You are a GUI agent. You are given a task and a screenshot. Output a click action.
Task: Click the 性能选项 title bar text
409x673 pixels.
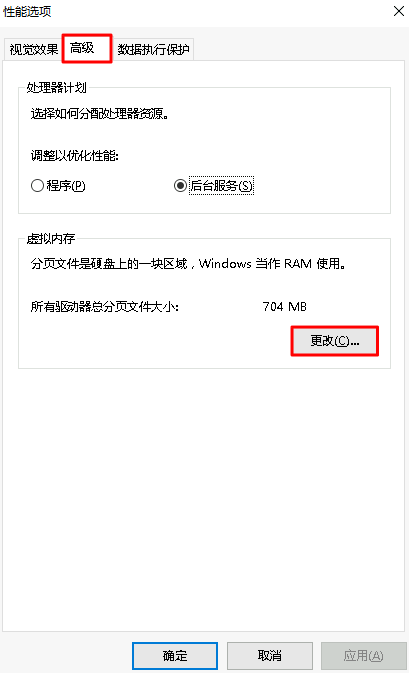27,12
